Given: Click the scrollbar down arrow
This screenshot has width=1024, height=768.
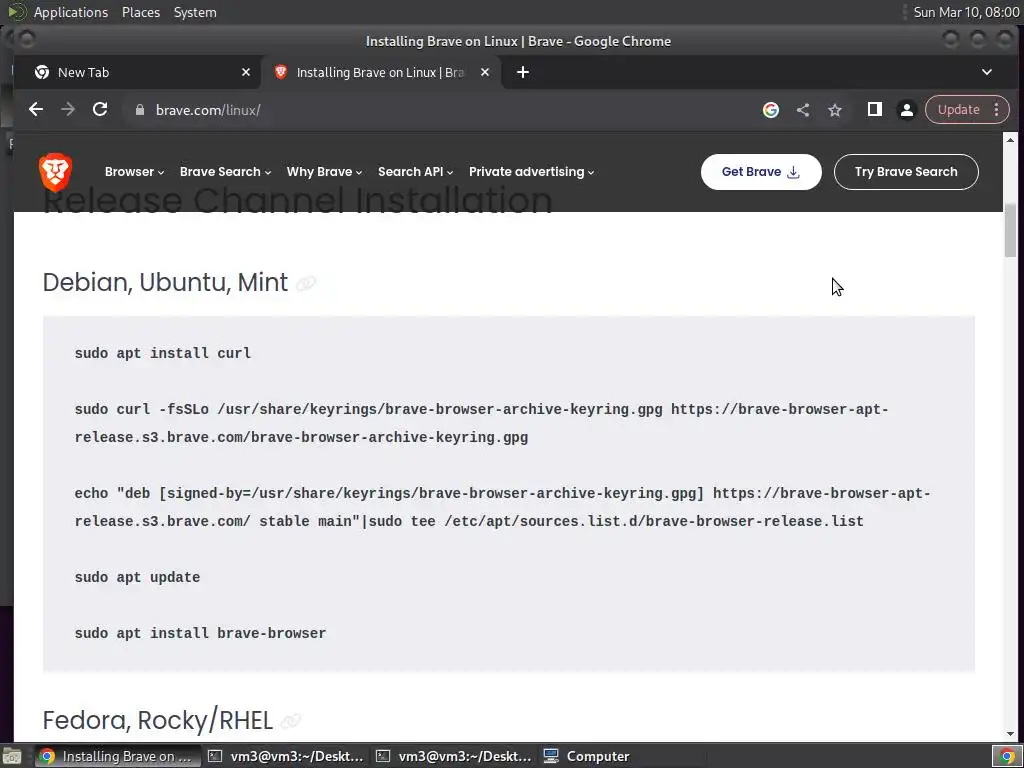Looking at the screenshot, I should pyautogui.click(x=1010, y=734).
